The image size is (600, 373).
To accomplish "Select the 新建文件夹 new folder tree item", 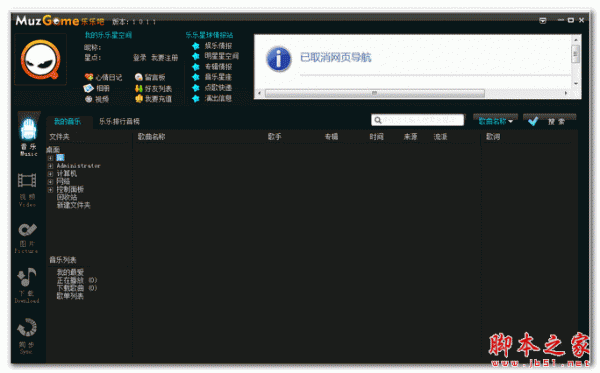I will click(x=74, y=205).
